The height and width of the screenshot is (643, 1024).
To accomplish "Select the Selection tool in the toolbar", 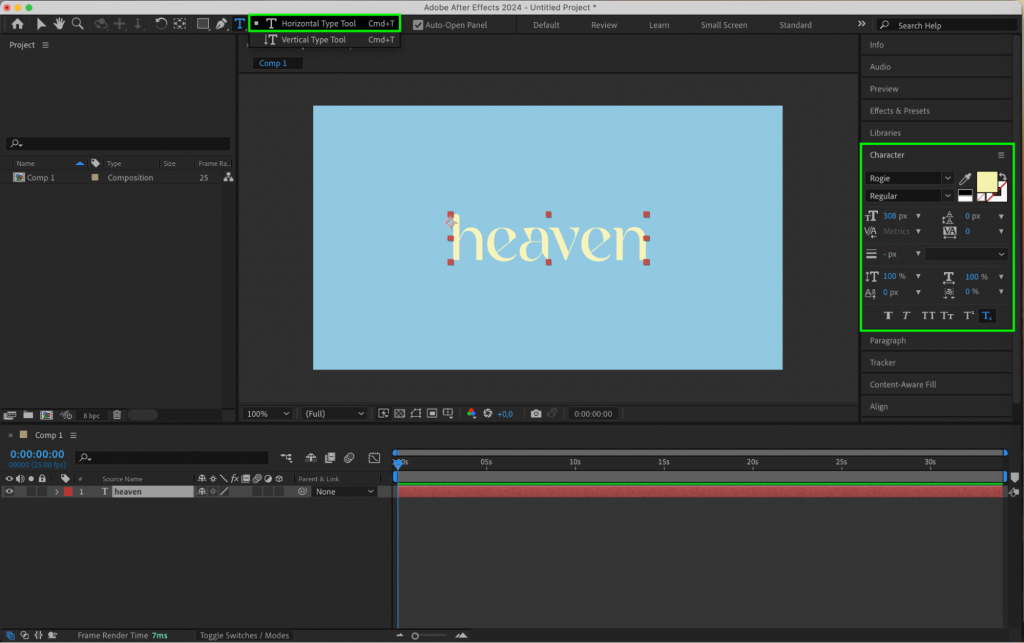I will point(41,24).
